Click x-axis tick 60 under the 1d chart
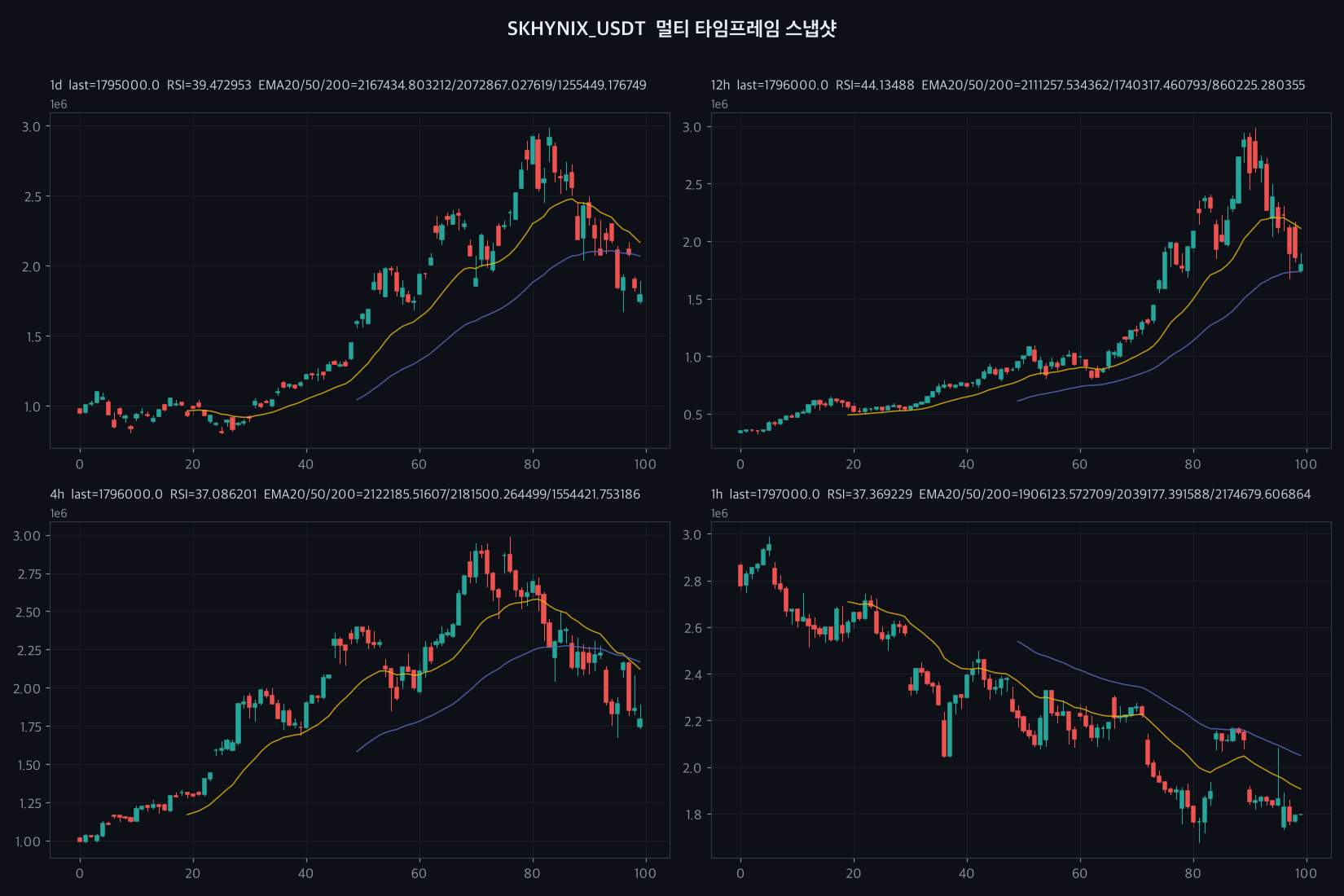 tap(419, 464)
